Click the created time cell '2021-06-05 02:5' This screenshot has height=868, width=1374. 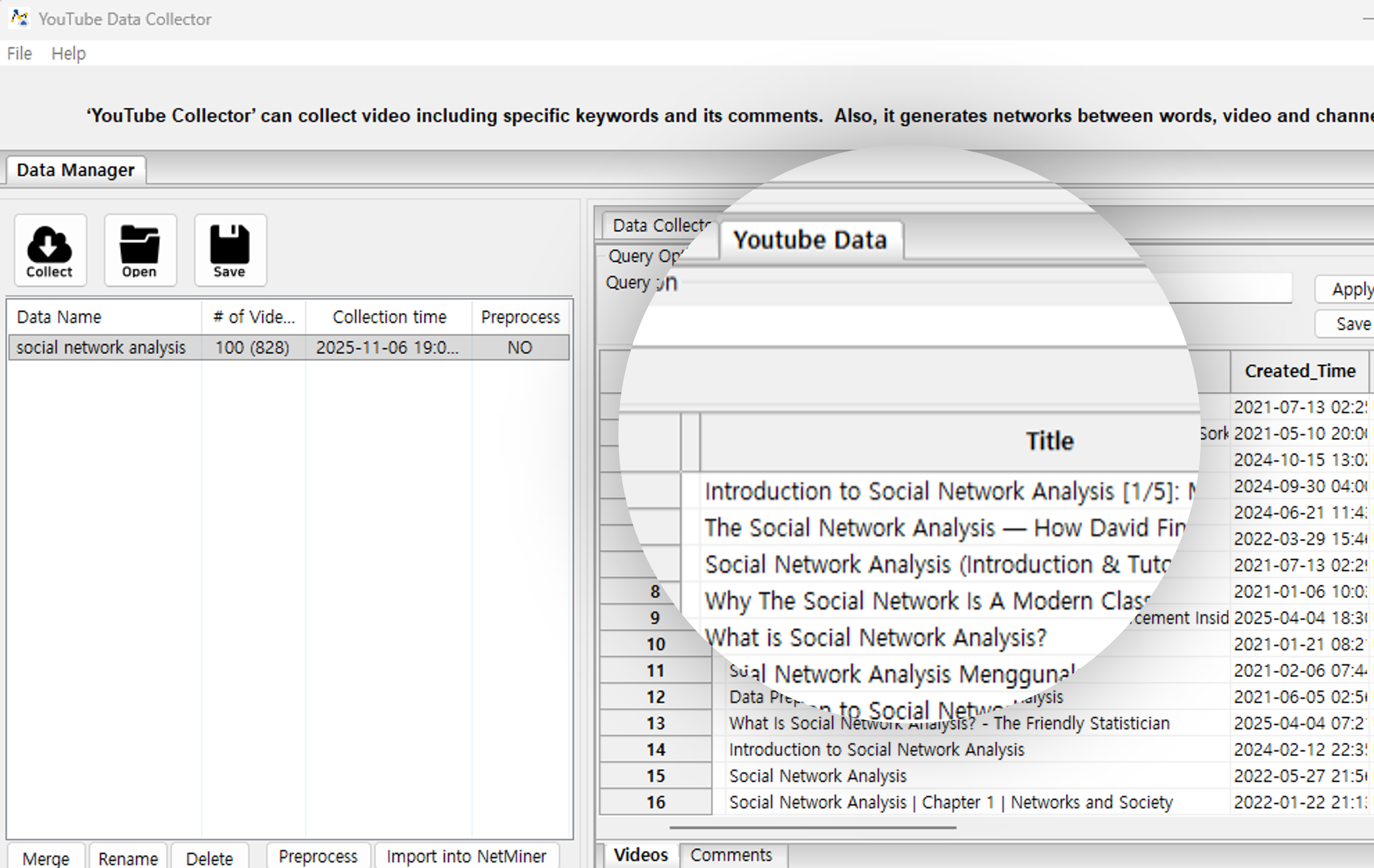1300,697
